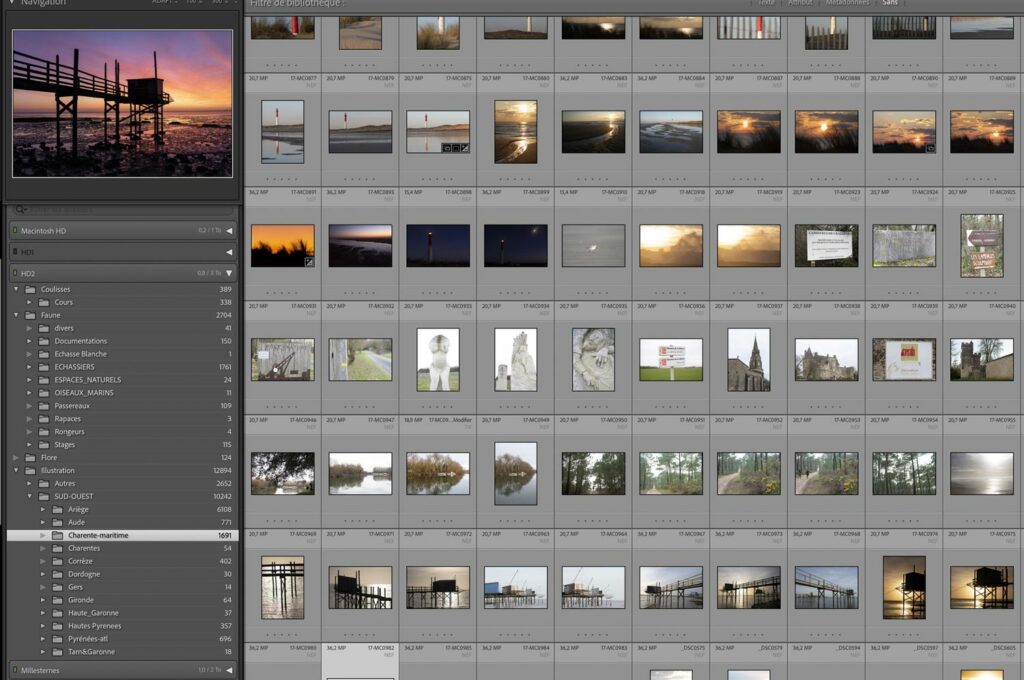The image size is (1024, 680).
Task: Switch library filter to Texte
Action: coord(767,3)
